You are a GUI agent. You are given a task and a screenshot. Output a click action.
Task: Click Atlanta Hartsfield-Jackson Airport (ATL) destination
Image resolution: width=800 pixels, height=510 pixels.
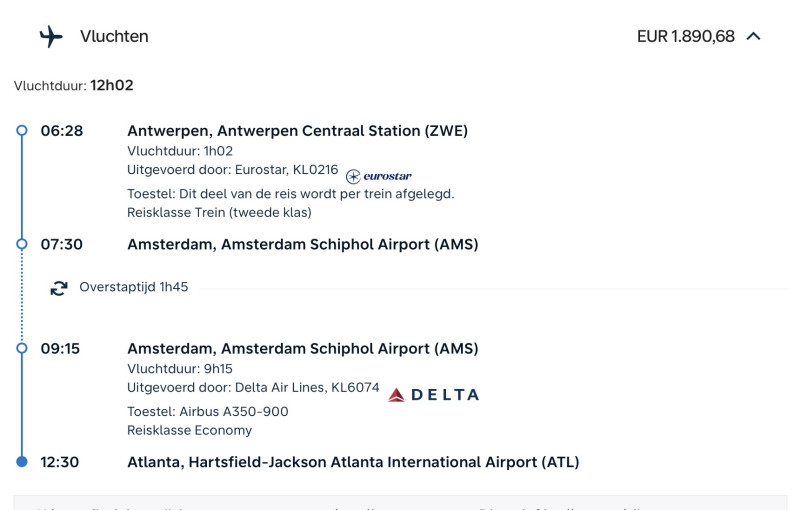point(353,462)
